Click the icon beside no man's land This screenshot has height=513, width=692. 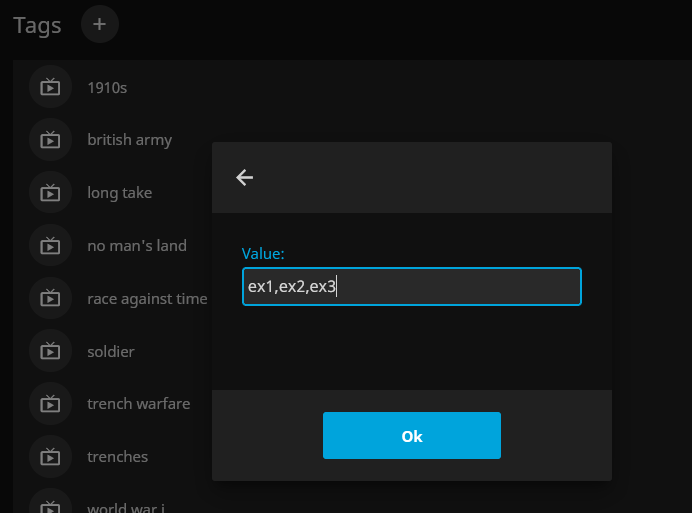50,245
